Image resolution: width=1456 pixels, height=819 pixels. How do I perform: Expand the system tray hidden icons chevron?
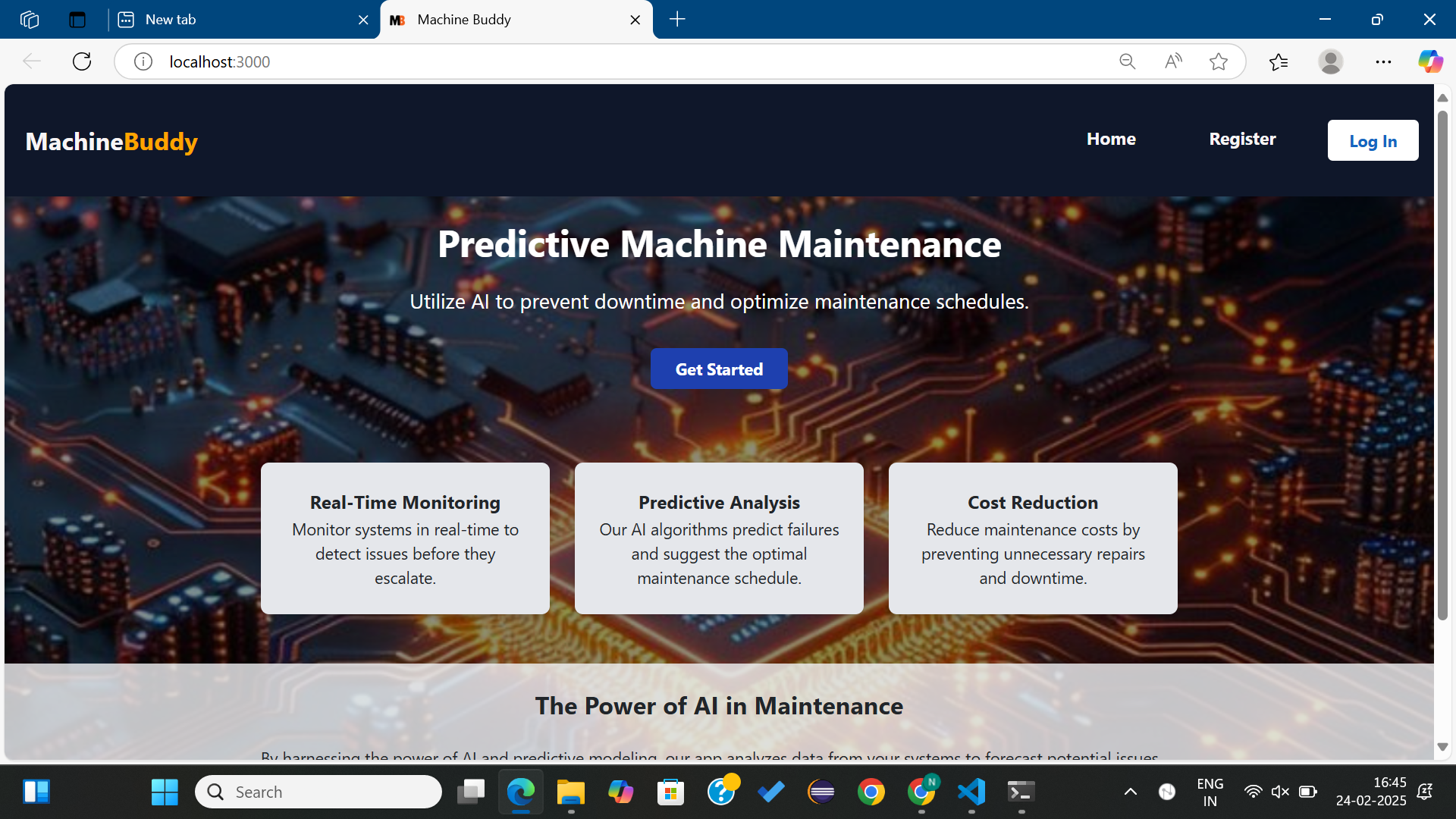[1130, 792]
